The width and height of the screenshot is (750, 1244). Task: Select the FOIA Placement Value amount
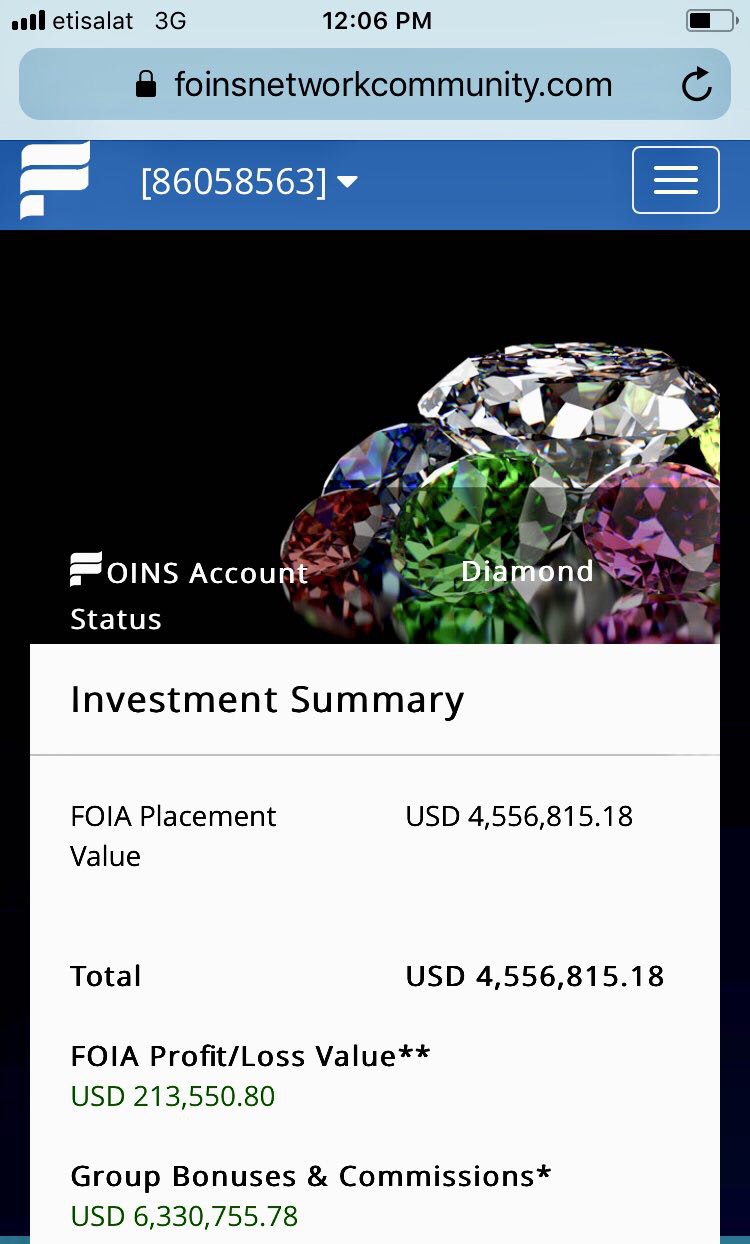tap(519, 816)
